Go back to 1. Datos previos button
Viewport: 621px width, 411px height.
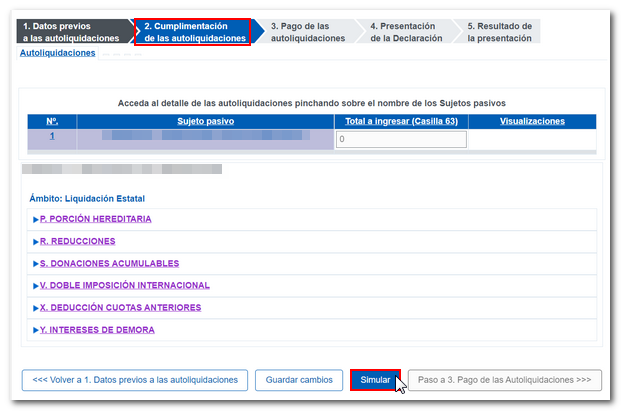click(134, 380)
